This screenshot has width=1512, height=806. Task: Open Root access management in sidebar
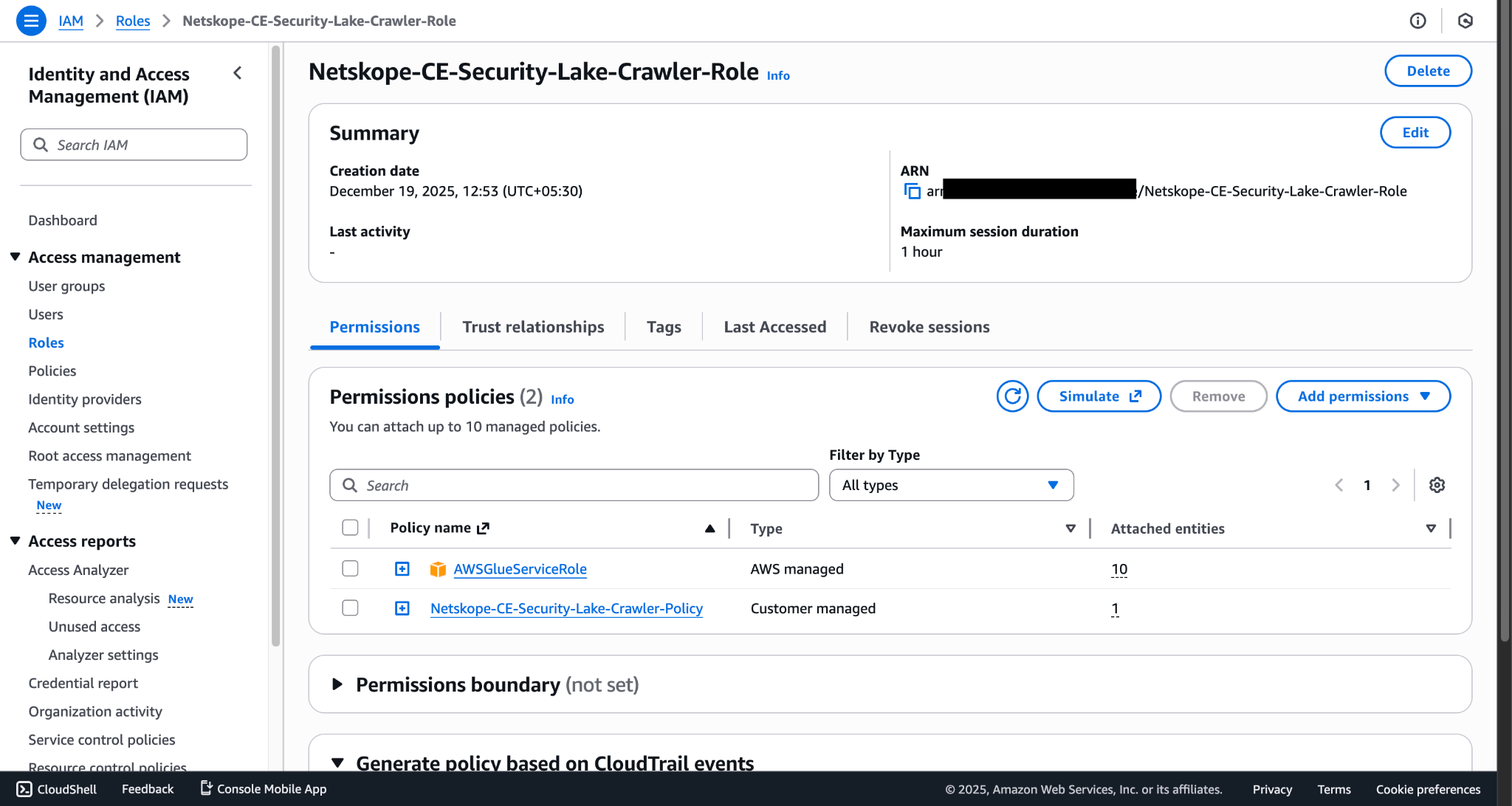pyautogui.click(x=109, y=456)
